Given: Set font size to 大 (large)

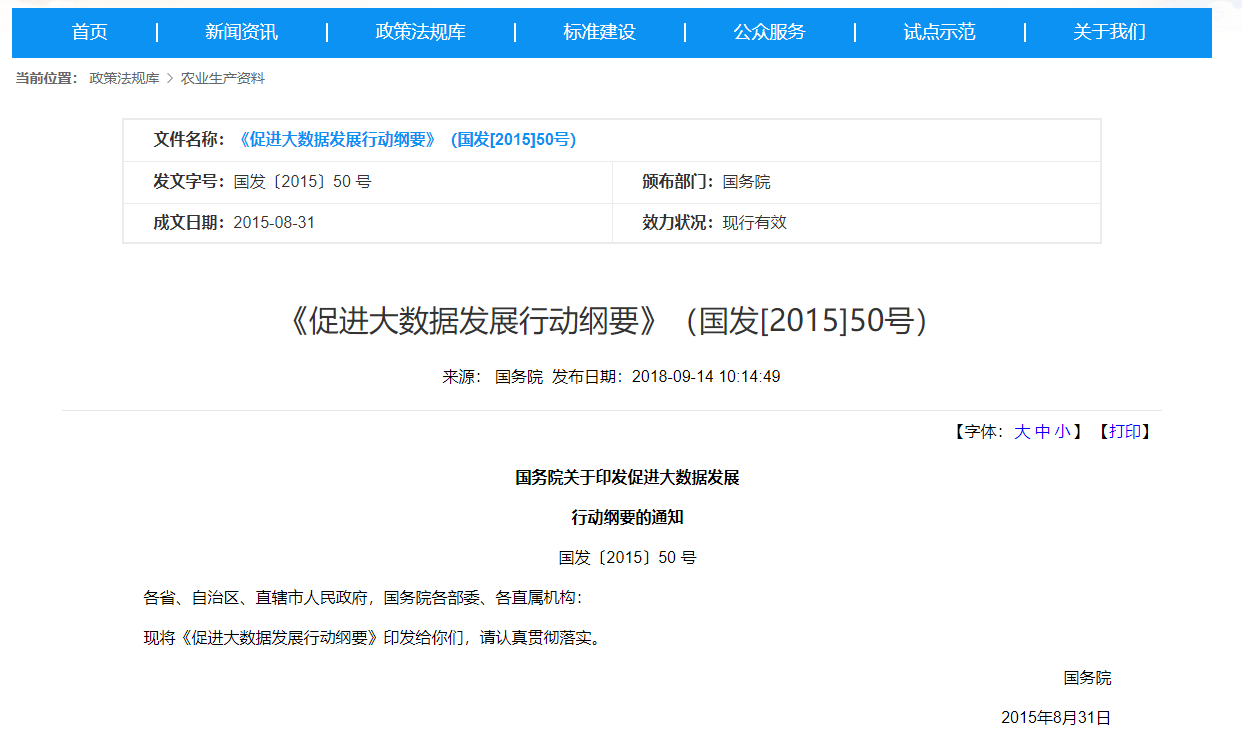Looking at the screenshot, I should (x=1022, y=432).
